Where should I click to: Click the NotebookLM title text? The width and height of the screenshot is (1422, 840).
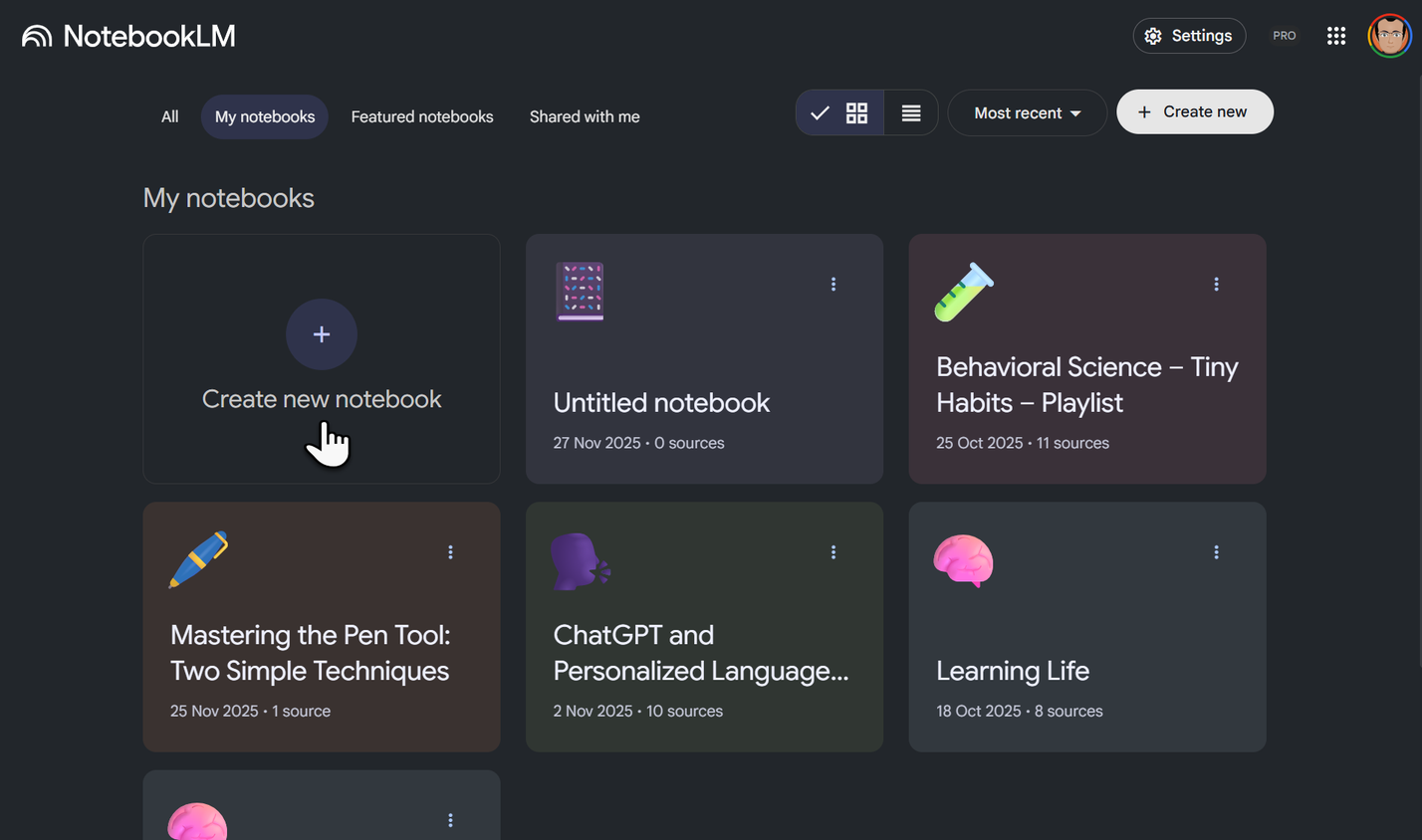149,36
